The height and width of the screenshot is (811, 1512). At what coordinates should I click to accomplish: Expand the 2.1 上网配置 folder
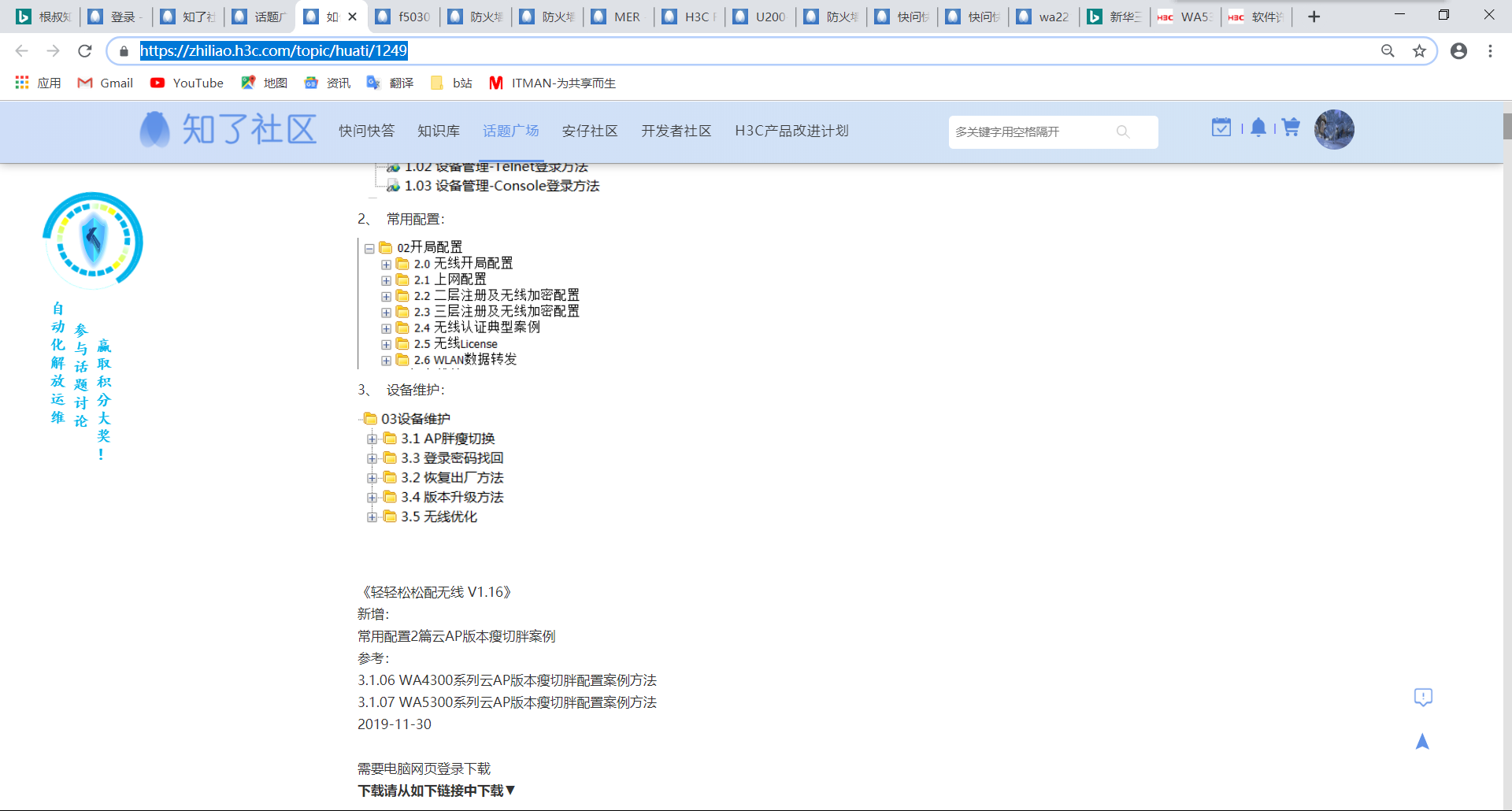[x=386, y=280]
